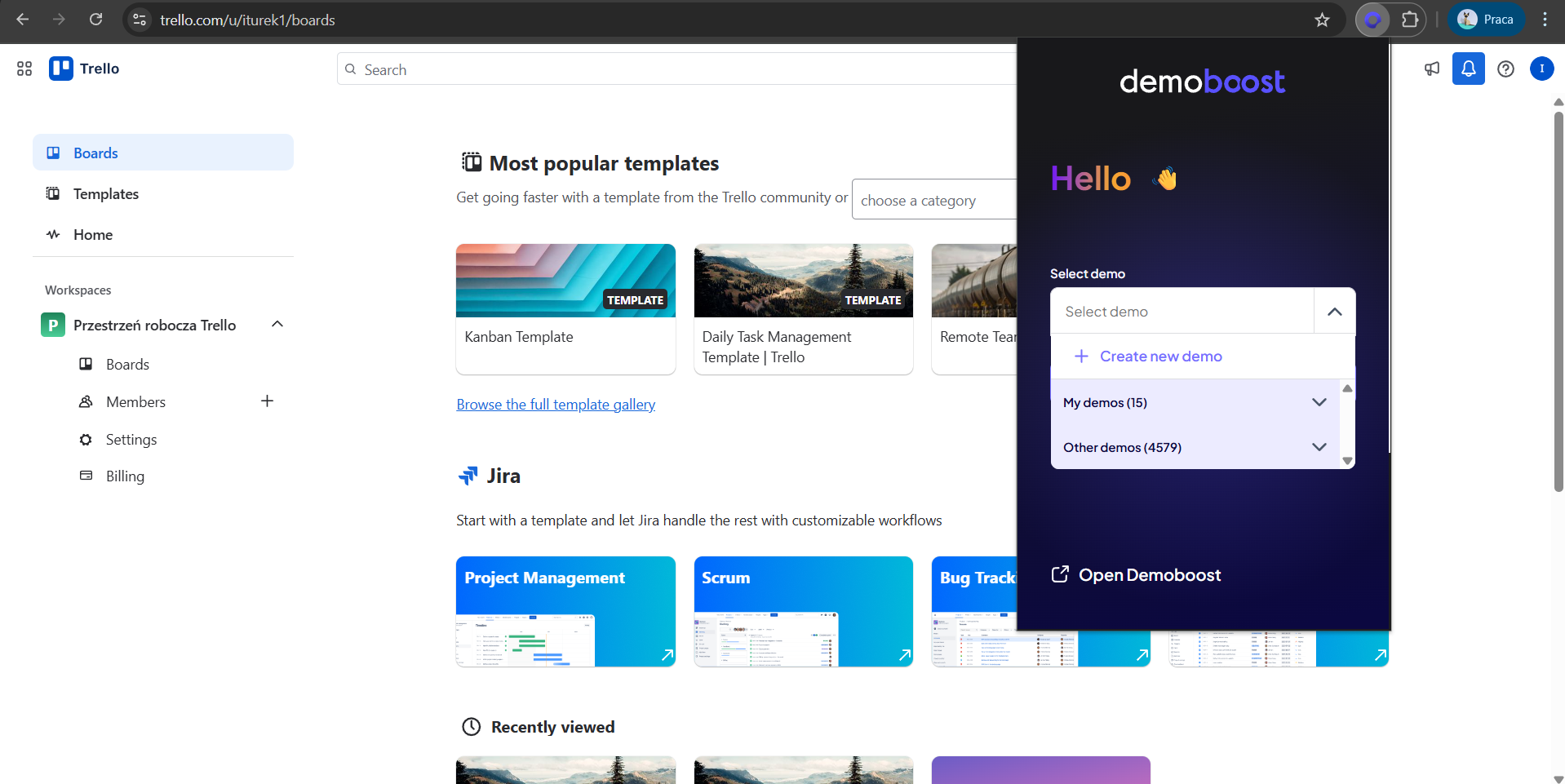
Task: Click the Trello Search field
Action: (x=676, y=69)
